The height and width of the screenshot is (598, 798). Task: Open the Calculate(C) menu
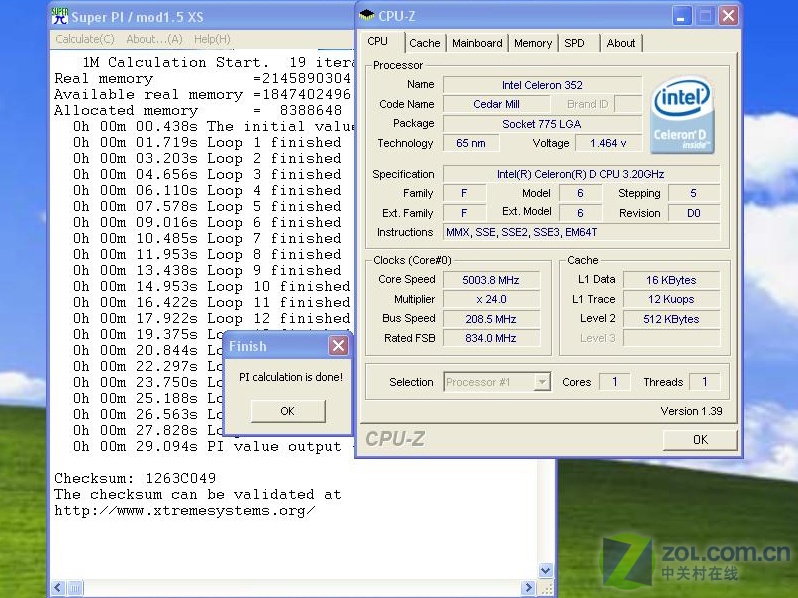tap(85, 39)
